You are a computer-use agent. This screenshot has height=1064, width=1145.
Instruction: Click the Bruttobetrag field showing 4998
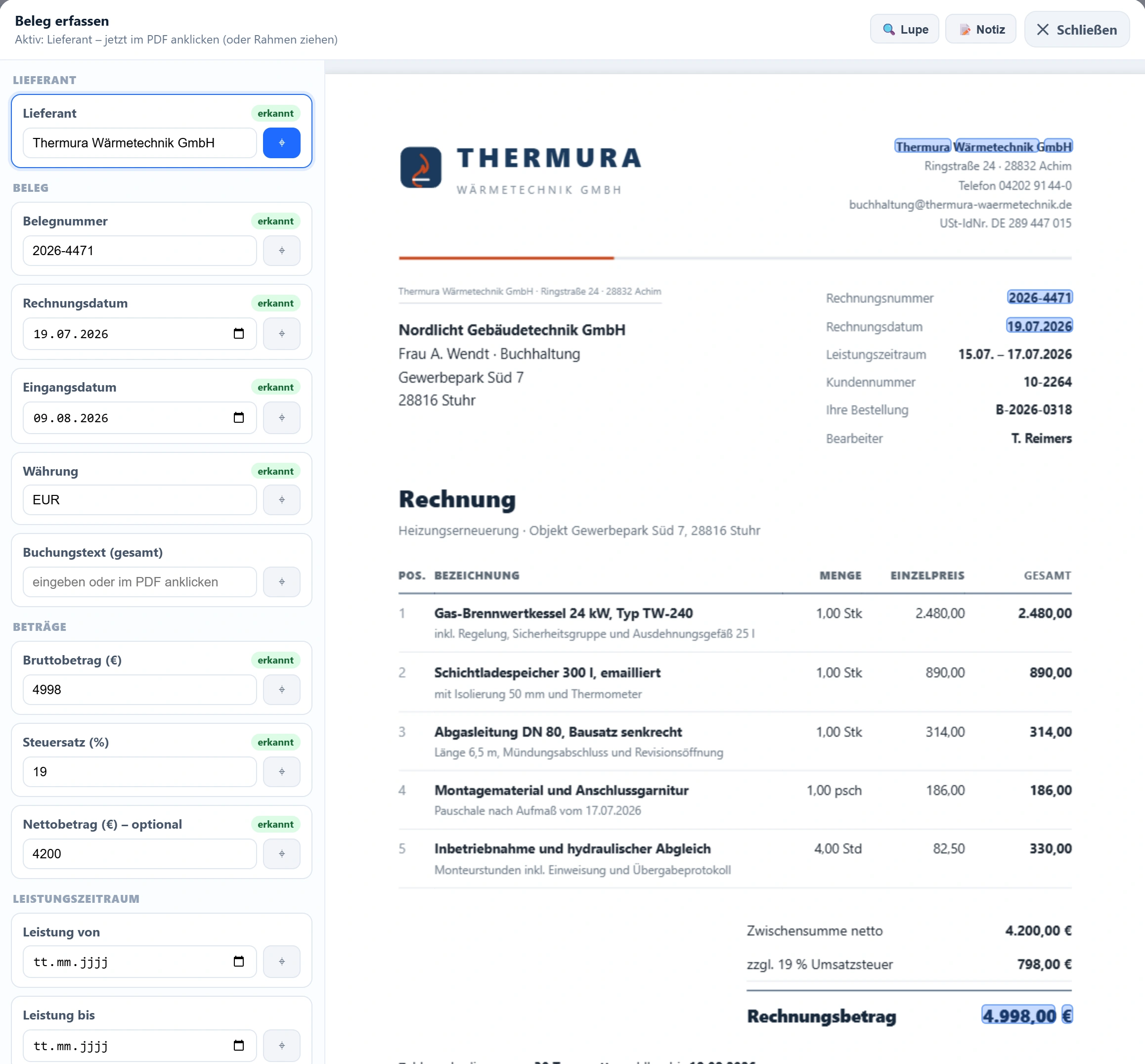click(140, 689)
